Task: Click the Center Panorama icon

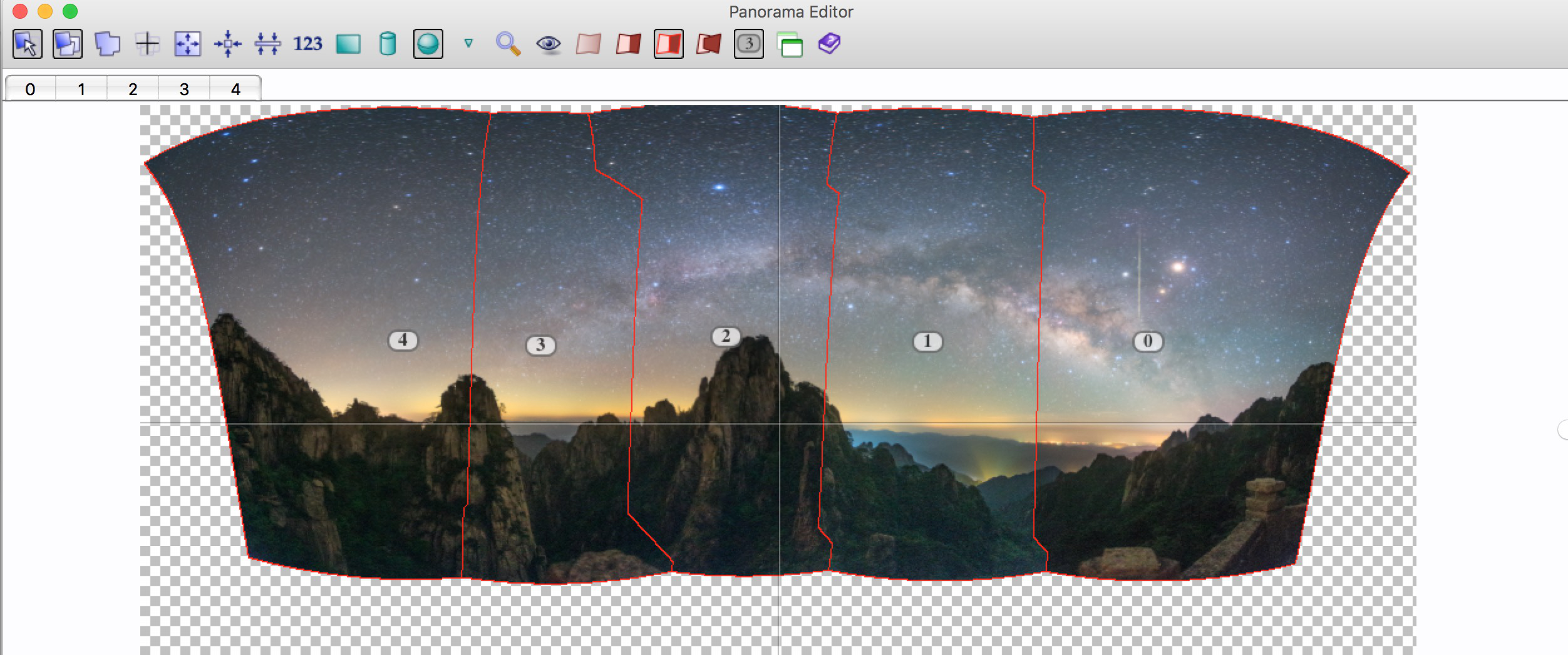Action: coord(228,44)
